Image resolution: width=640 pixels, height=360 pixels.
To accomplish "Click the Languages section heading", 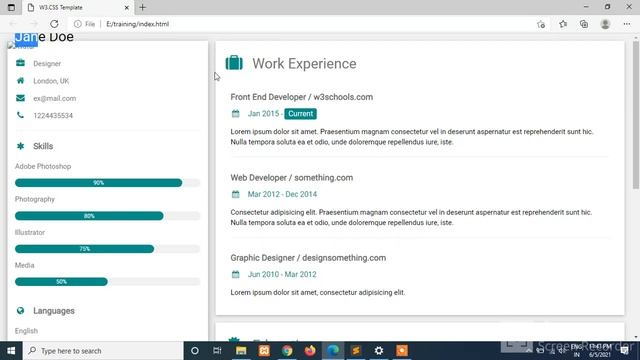I will point(54,311).
